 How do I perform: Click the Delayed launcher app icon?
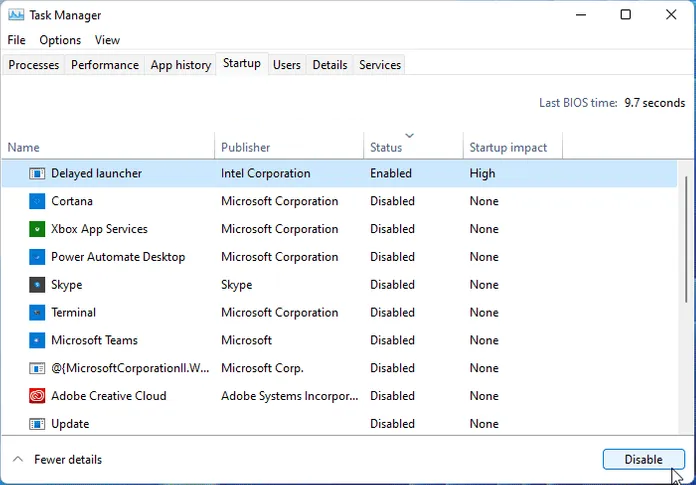pyautogui.click(x=37, y=173)
